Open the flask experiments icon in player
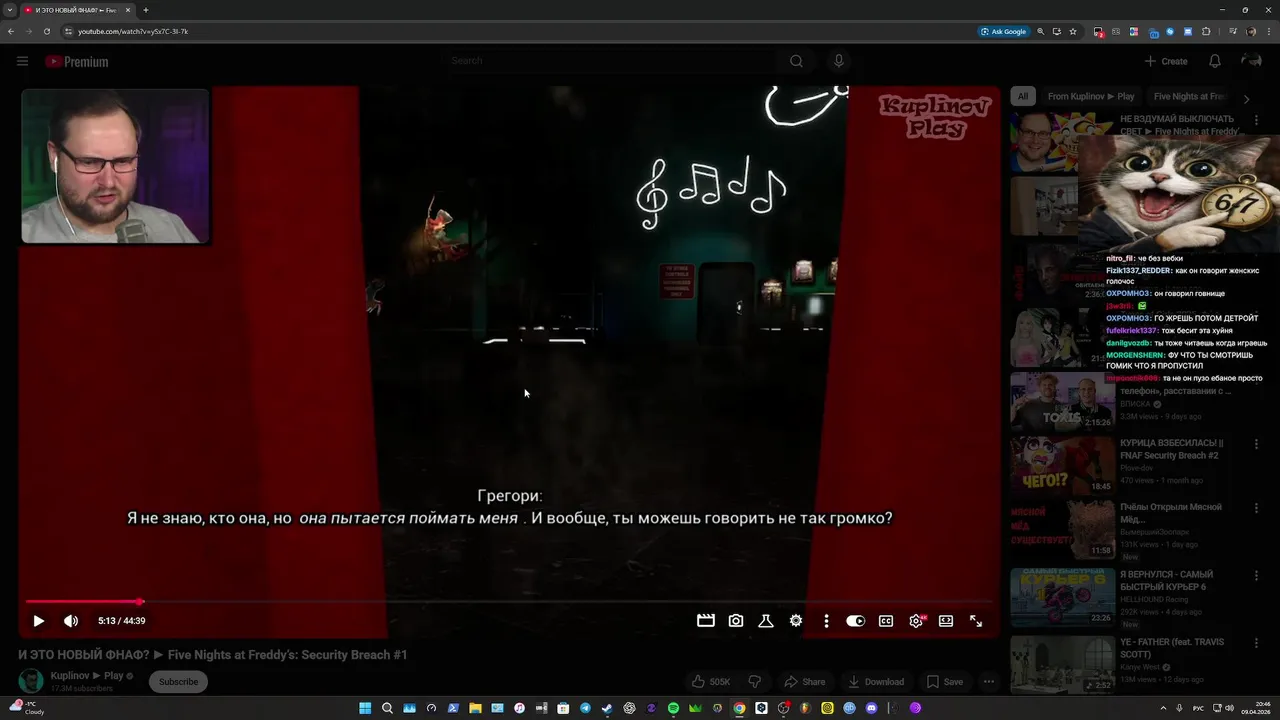Viewport: 1280px width, 720px height. tap(766, 621)
